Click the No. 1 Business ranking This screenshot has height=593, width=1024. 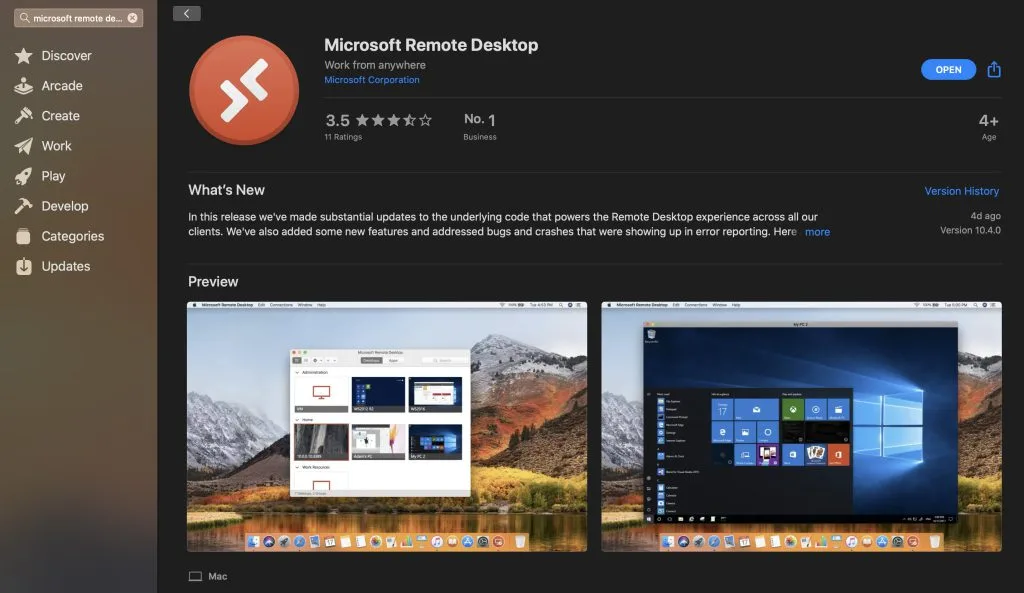click(x=480, y=126)
